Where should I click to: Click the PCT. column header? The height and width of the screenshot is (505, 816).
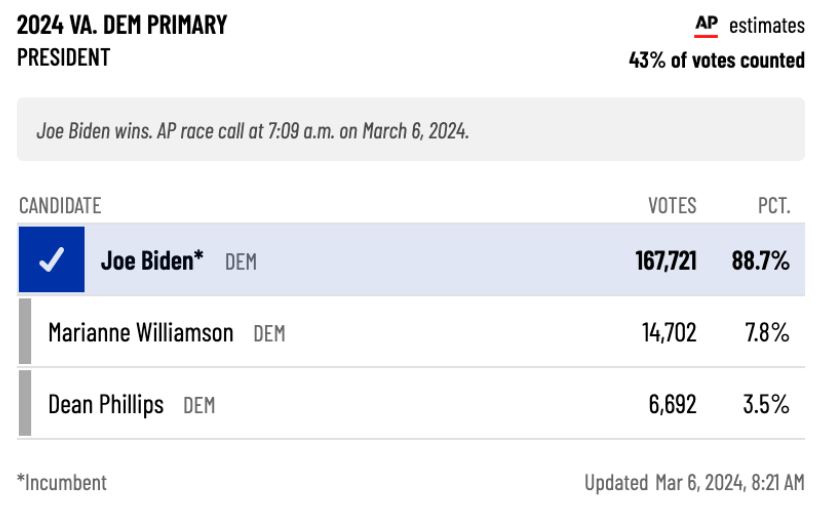coord(774,206)
